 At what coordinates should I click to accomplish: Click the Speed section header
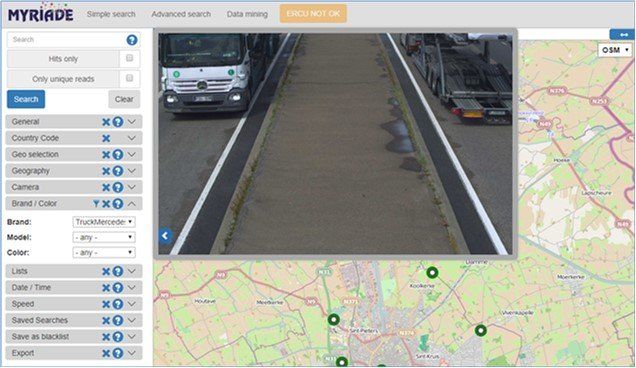(x=74, y=304)
